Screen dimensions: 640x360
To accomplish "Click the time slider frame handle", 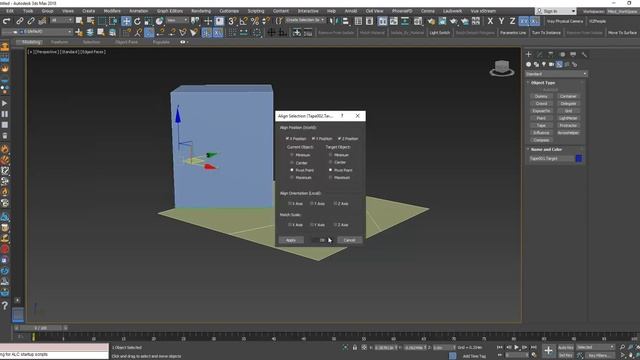I will [x=40, y=328].
